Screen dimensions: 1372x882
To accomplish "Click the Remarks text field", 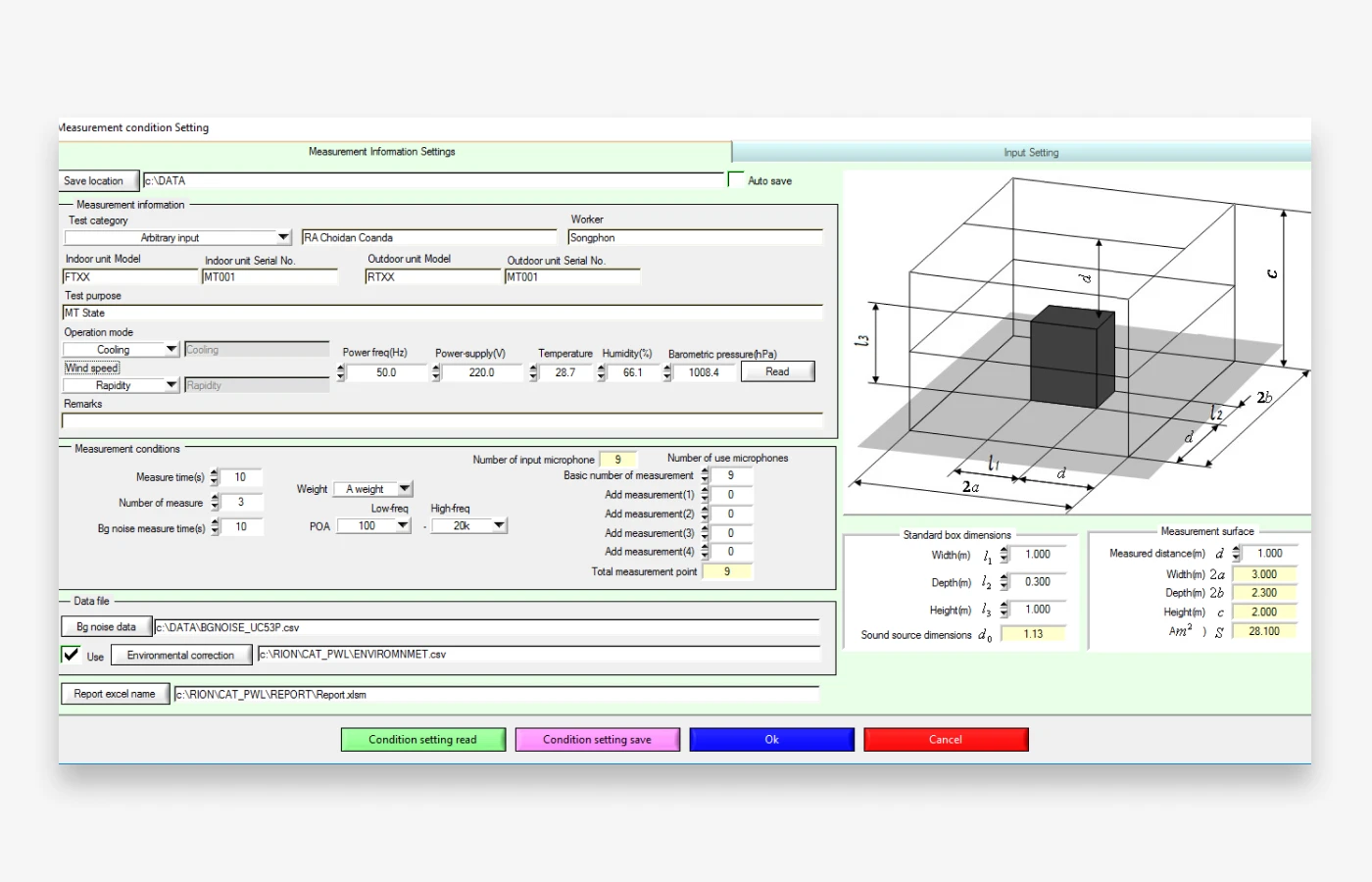I will click(x=441, y=420).
